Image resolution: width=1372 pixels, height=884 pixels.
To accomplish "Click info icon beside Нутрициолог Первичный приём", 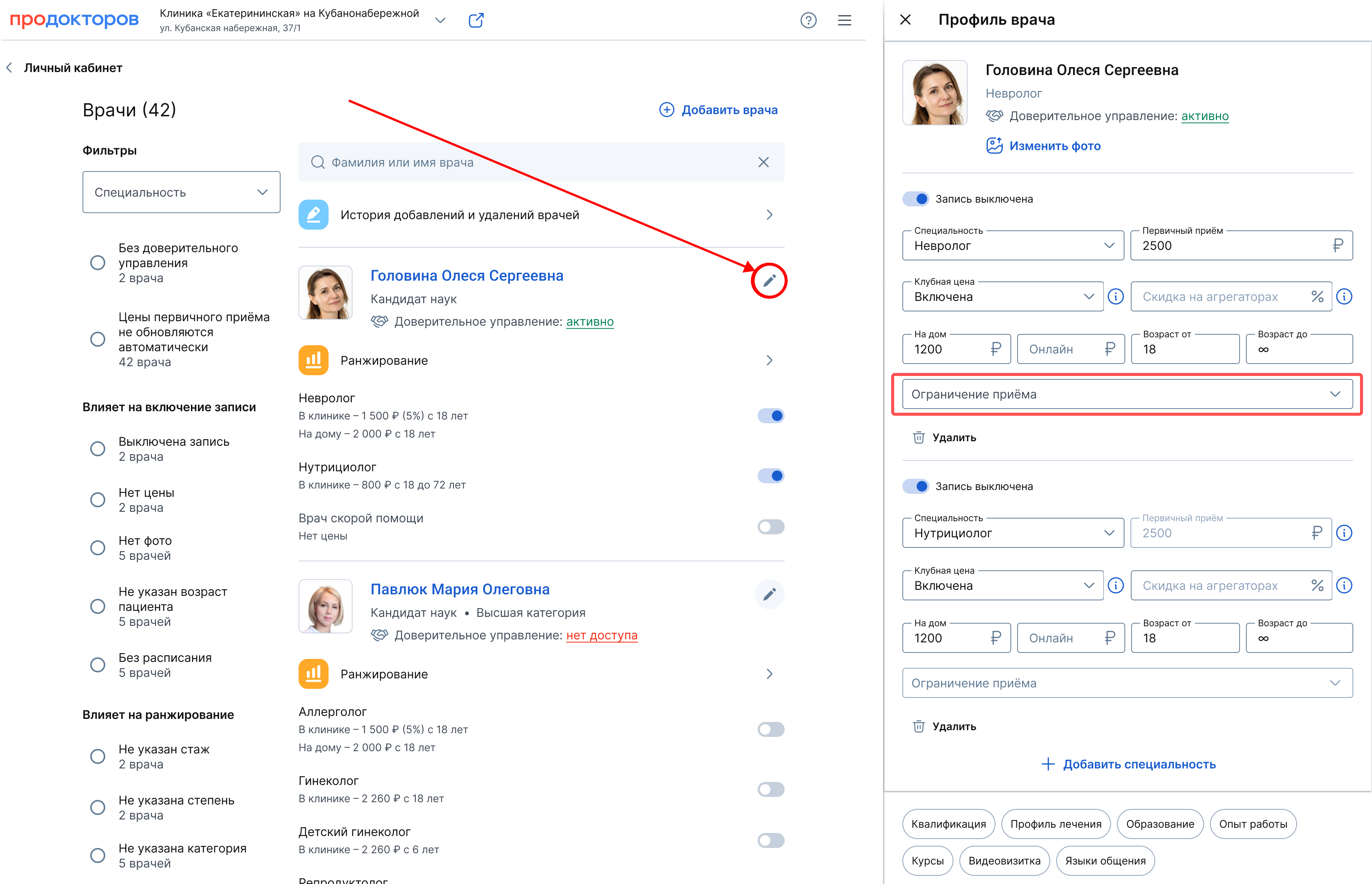I will click(1344, 533).
